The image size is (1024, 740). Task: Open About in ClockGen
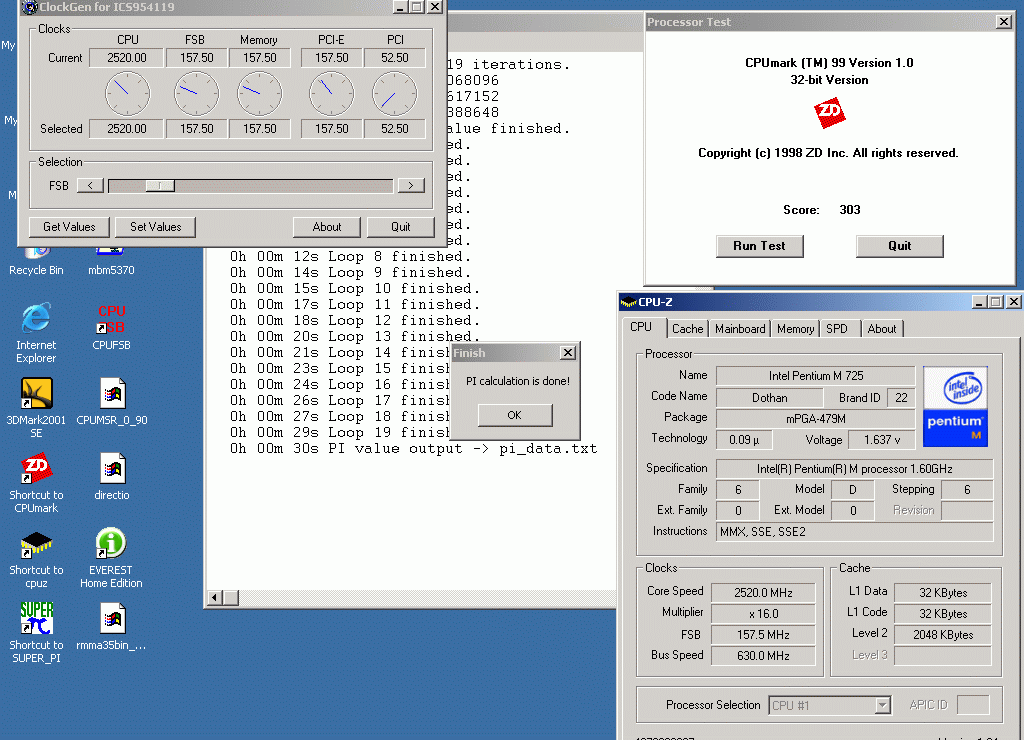tap(327, 227)
